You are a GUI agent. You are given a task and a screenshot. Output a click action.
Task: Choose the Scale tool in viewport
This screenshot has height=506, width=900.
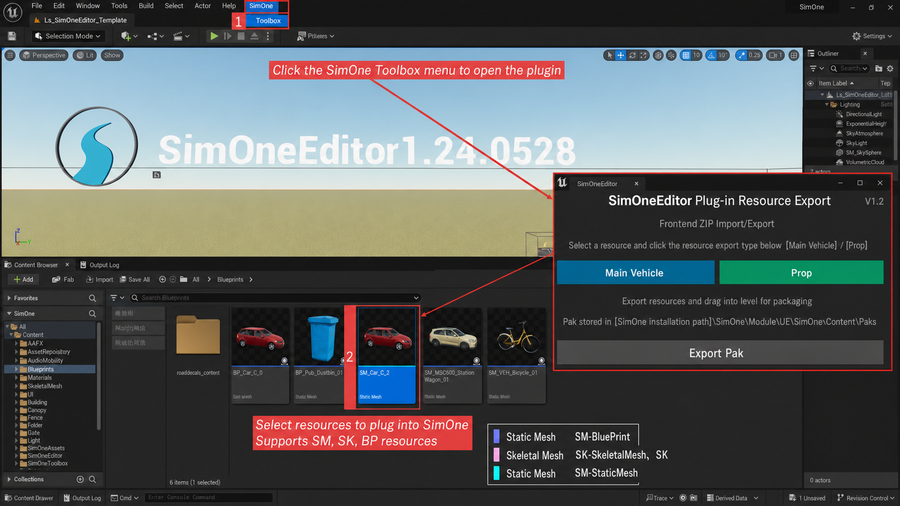[643, 55]
